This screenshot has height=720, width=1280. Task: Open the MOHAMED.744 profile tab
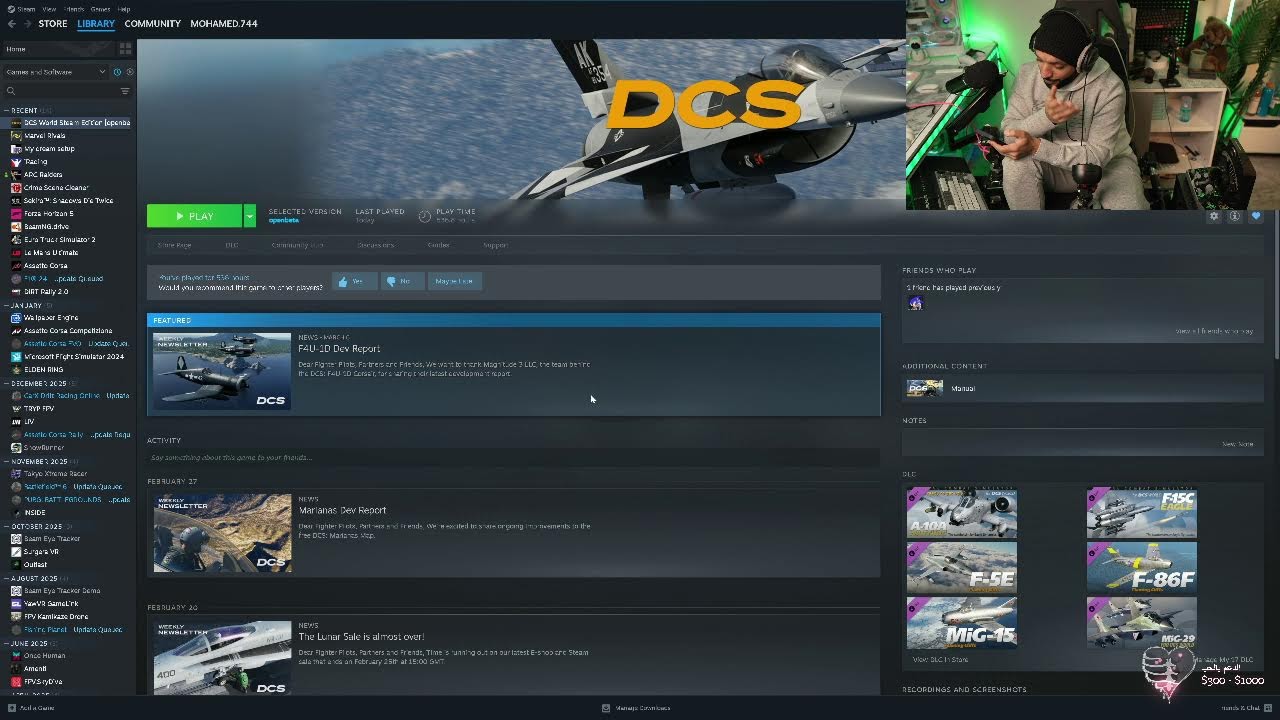tap(224, 23)
